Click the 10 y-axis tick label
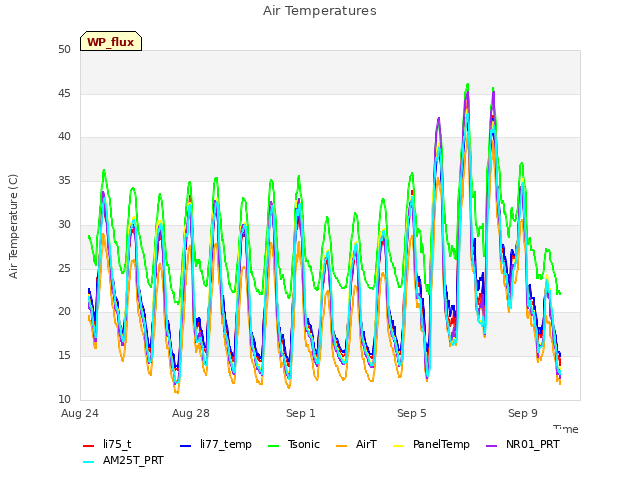This screenshot has width=640, height=480. pyautogui.click(x=64, y=399)
